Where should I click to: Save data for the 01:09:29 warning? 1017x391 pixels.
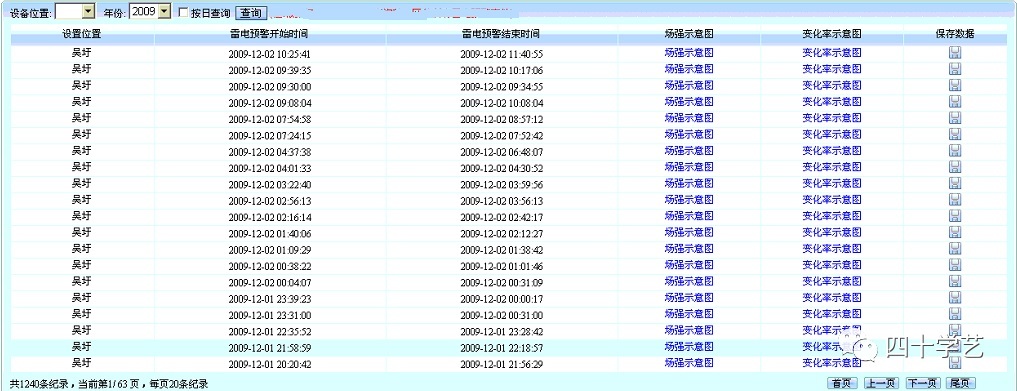pos(955,248)
